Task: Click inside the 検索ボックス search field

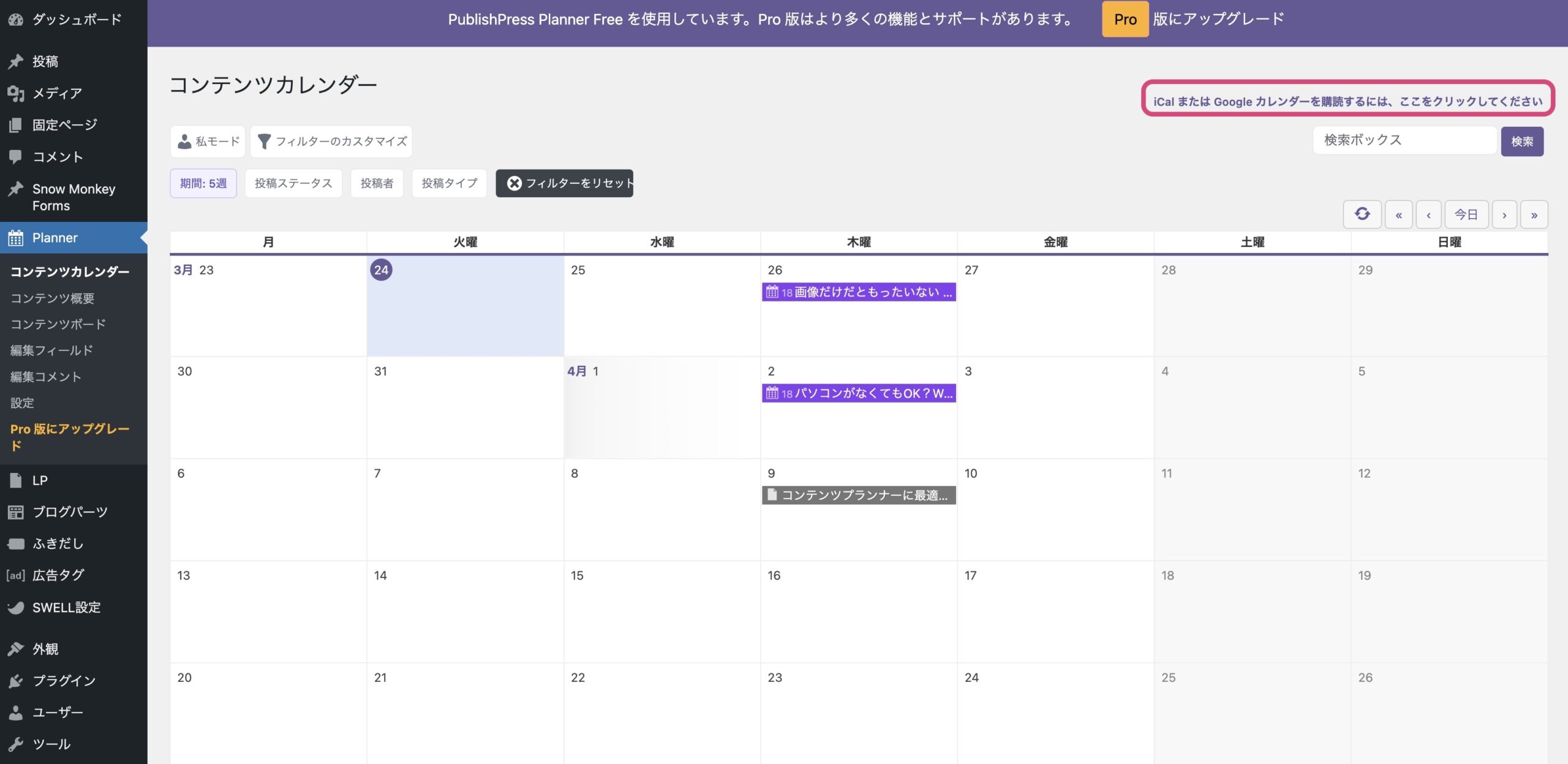Action: (1404, 140)
